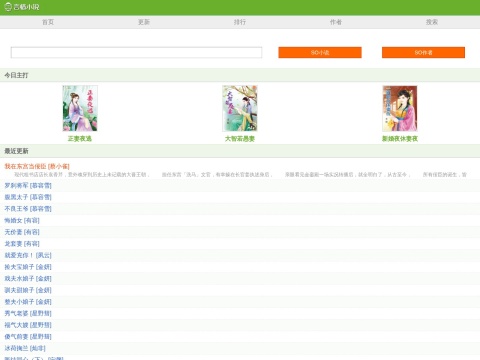Open the 就爱炸你！[凯云] entry

[x=28, y=255]
